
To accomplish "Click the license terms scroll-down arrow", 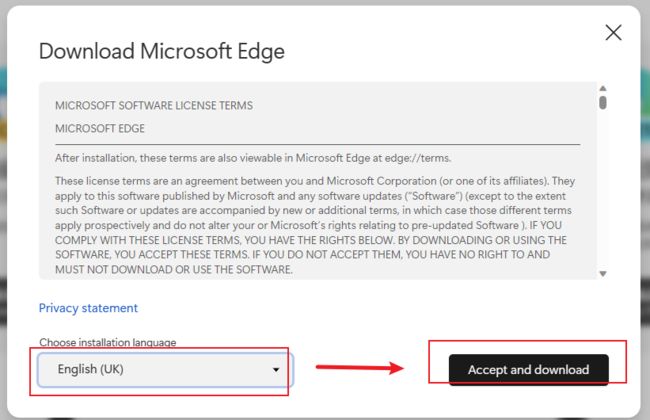I will point(603,274).
